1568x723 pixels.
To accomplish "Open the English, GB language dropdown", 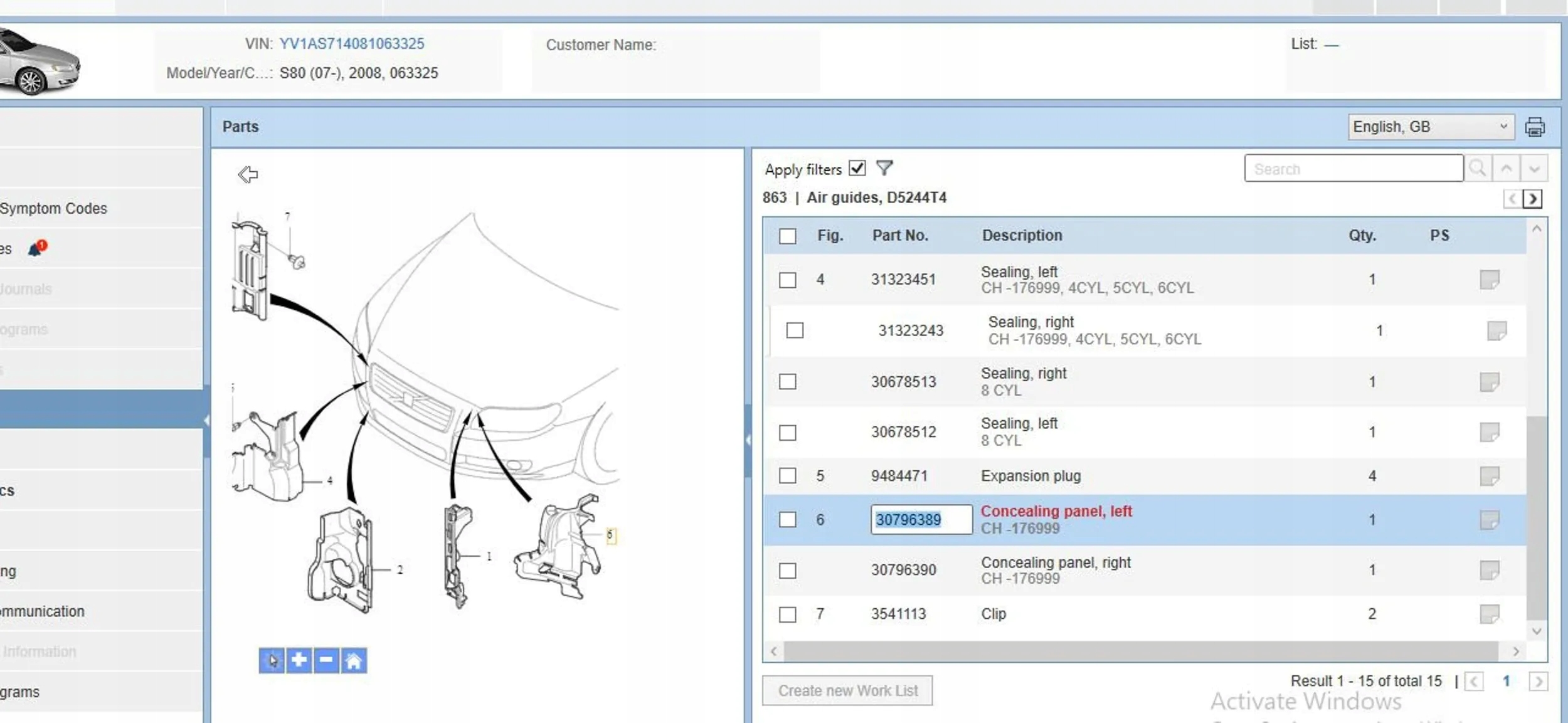I will (x=1431, y=127).
